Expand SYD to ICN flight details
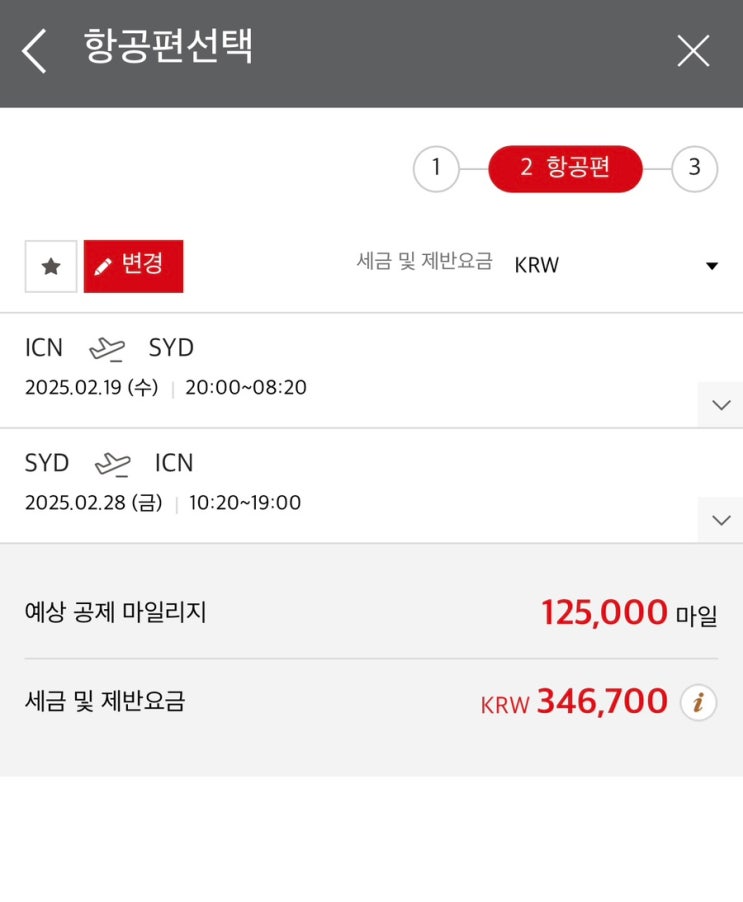The image size is (743, 902). pyautogui.click(x=720, y=519)
